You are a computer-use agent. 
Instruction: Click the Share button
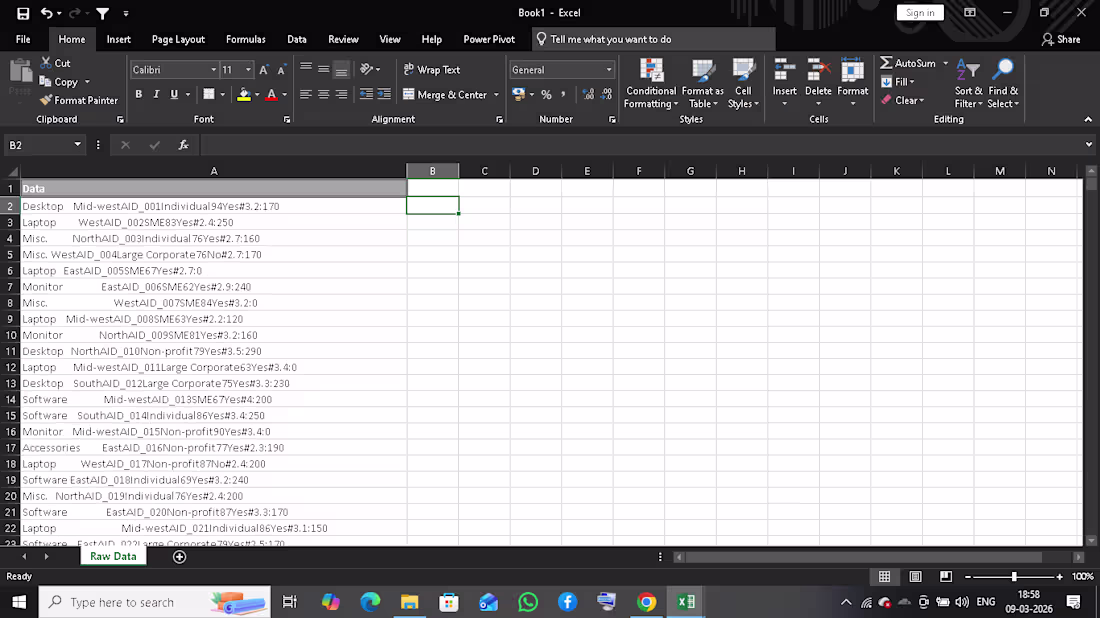tap(1061, 39)
